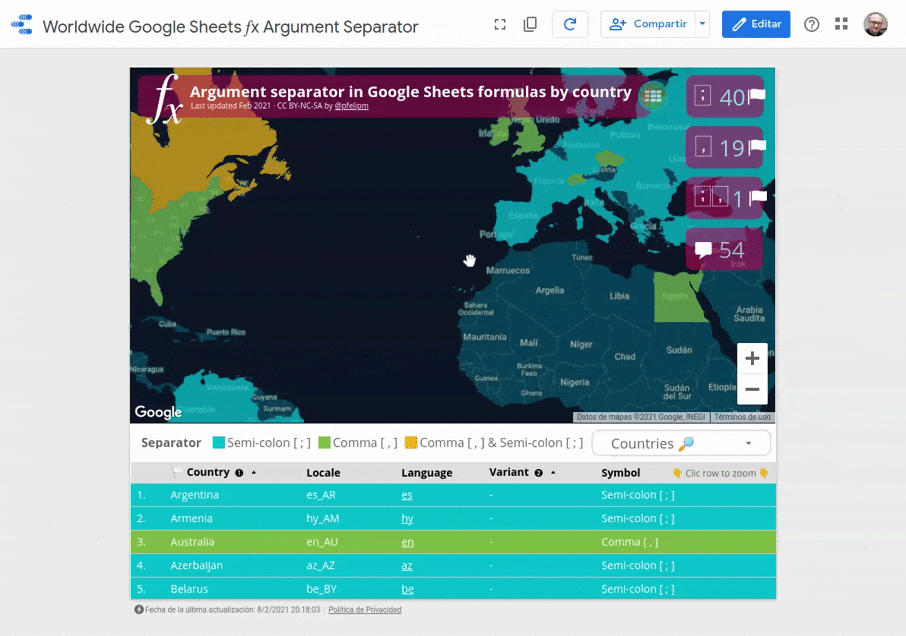The image size is (906, 636).
Task: Click the Egypt country on map
Action: (x=677, y=296)
